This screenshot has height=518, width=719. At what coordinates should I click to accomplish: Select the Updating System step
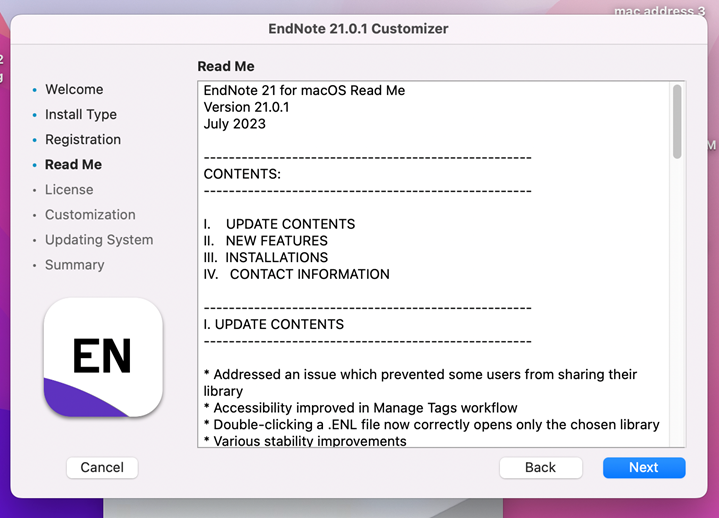[99, 240]
